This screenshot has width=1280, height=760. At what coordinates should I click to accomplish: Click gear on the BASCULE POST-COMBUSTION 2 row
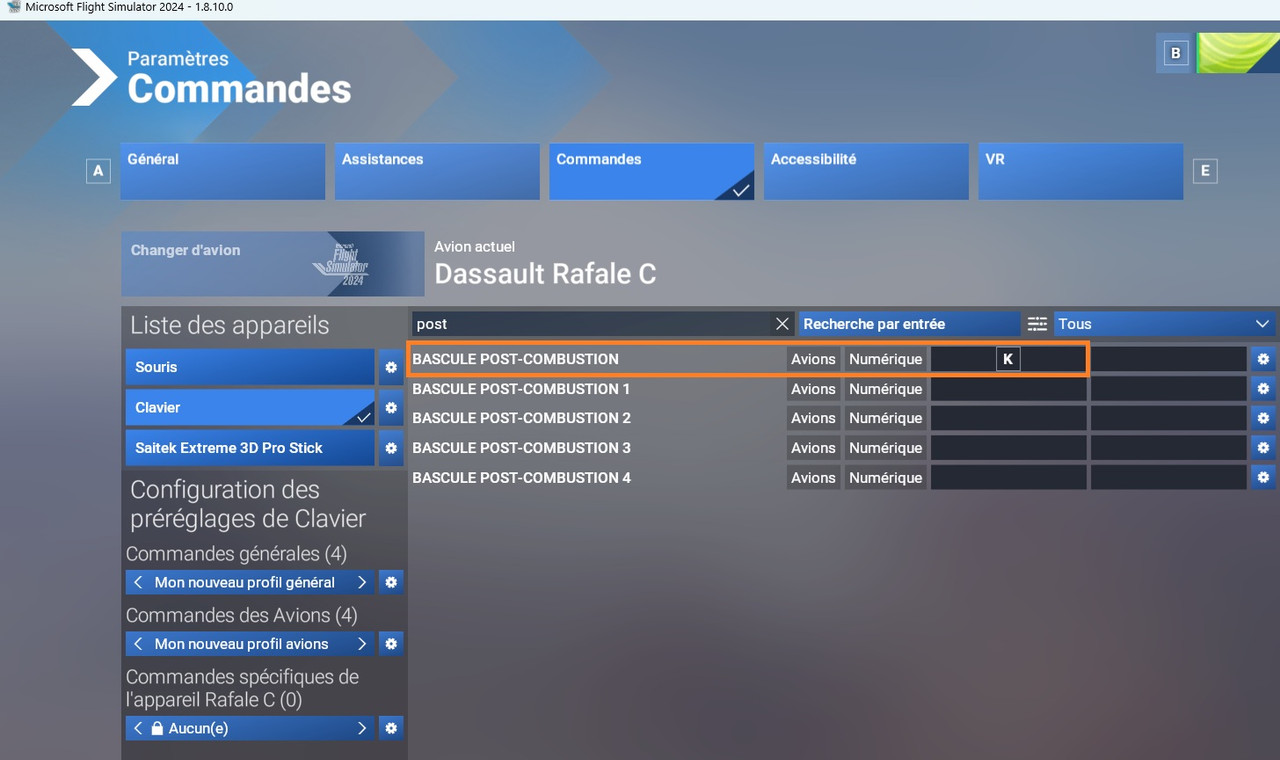point(1263,418)
